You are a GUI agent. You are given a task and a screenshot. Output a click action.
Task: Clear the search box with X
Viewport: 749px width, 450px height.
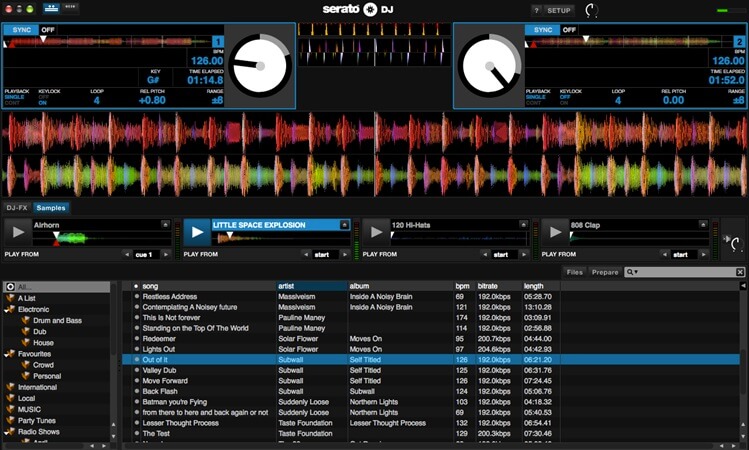(740, 272)
